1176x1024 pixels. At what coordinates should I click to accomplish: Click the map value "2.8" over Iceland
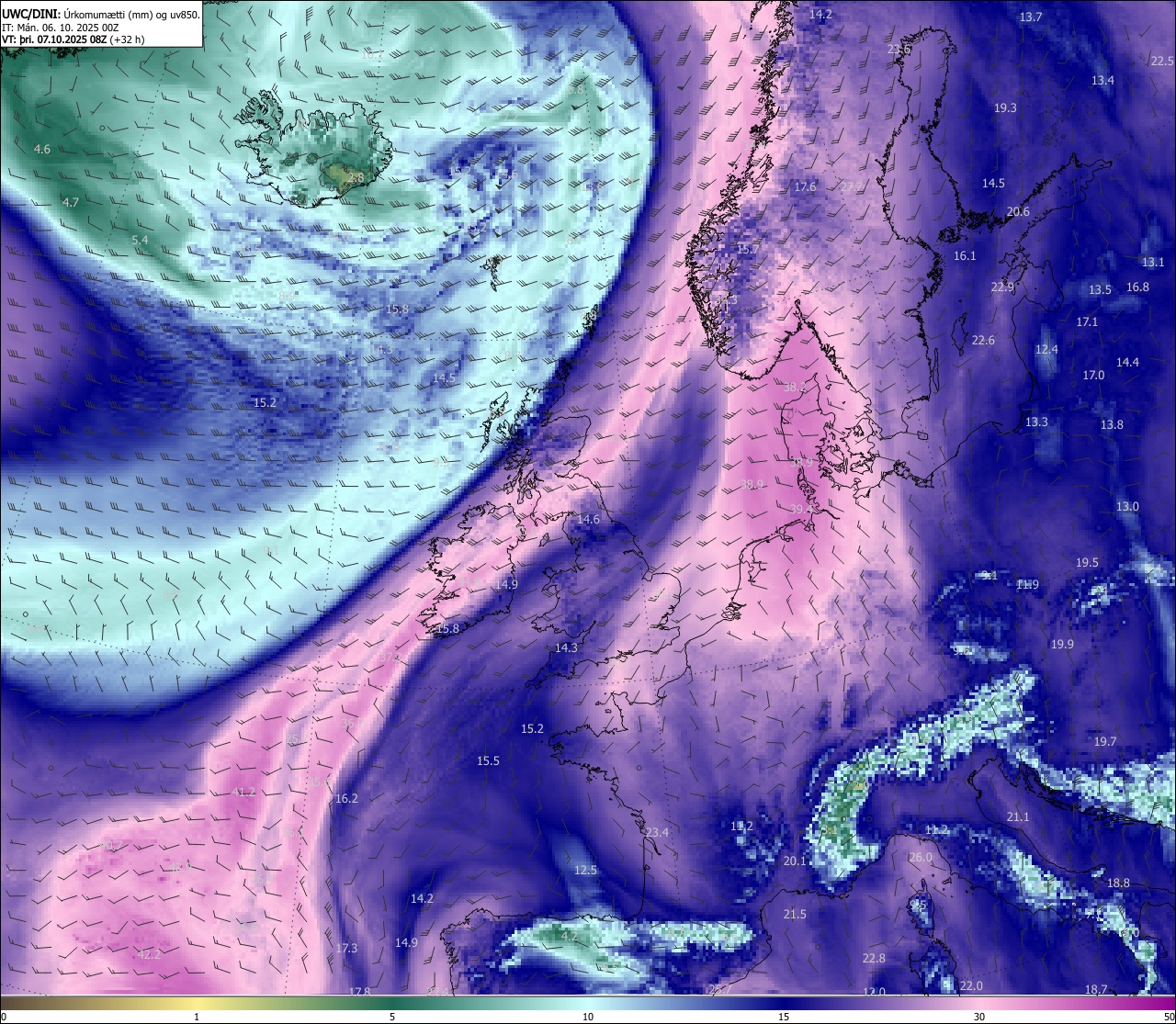356,177
